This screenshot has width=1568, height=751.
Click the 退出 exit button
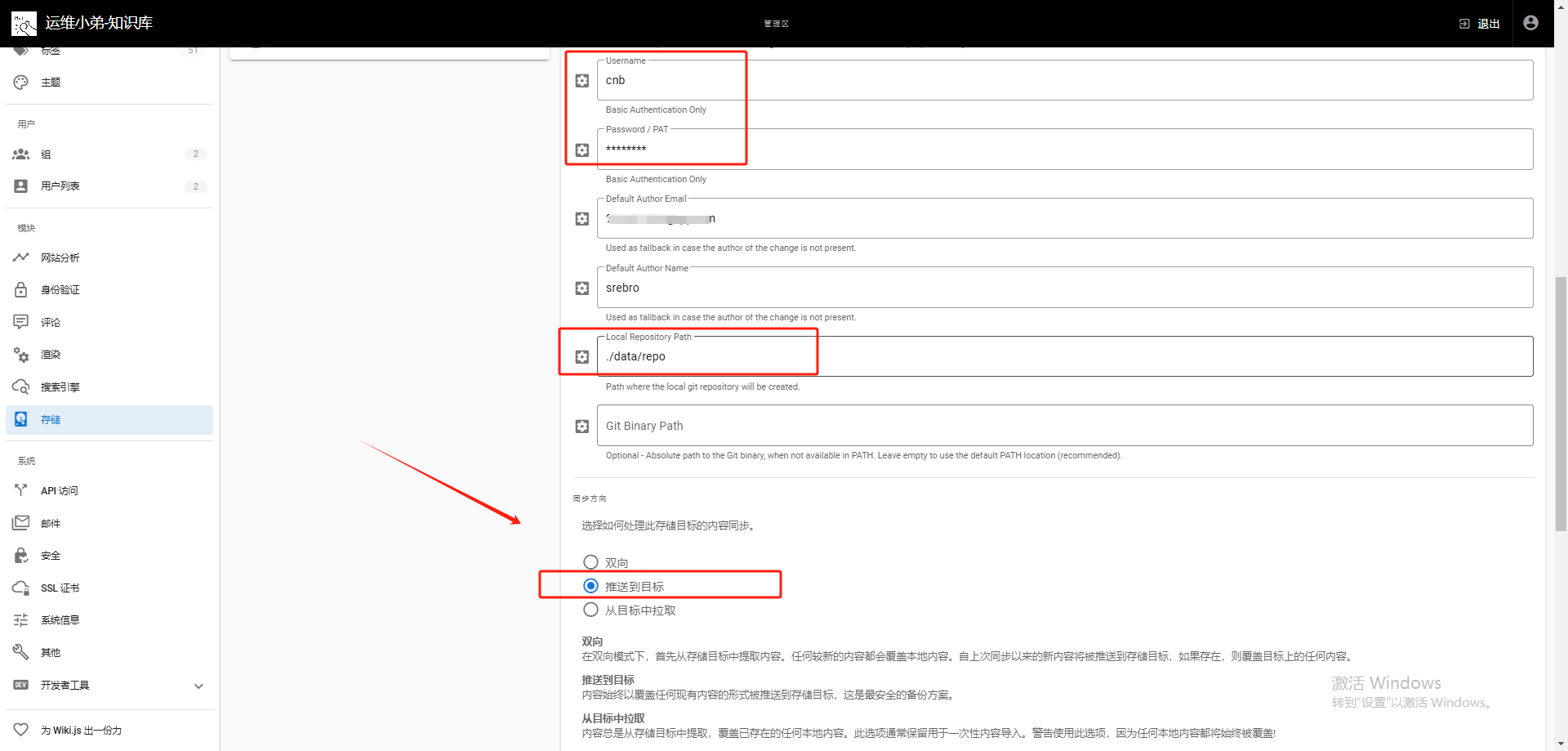(1480, 24)
